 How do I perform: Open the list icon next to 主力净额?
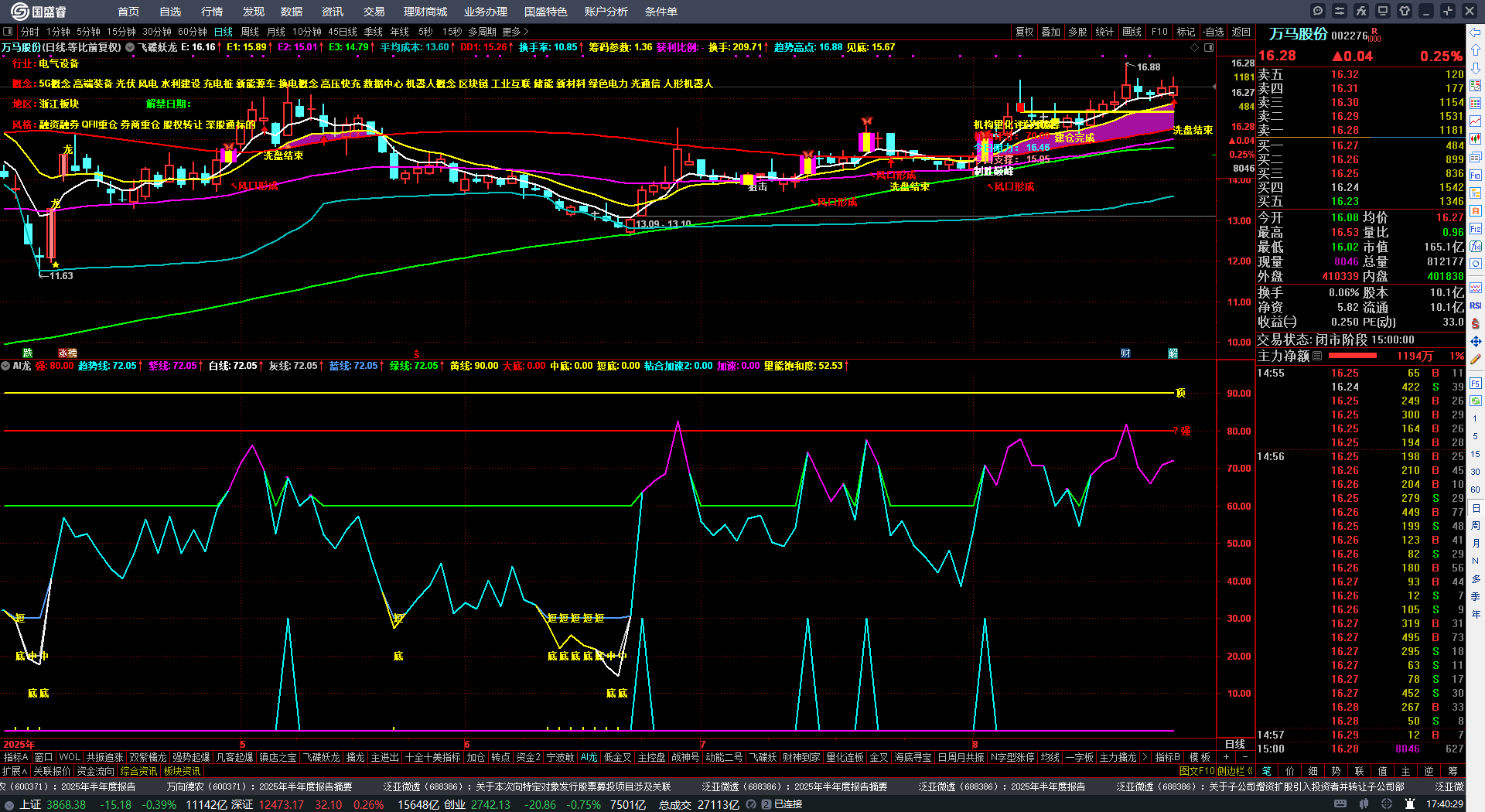[x=1317, y=356]
